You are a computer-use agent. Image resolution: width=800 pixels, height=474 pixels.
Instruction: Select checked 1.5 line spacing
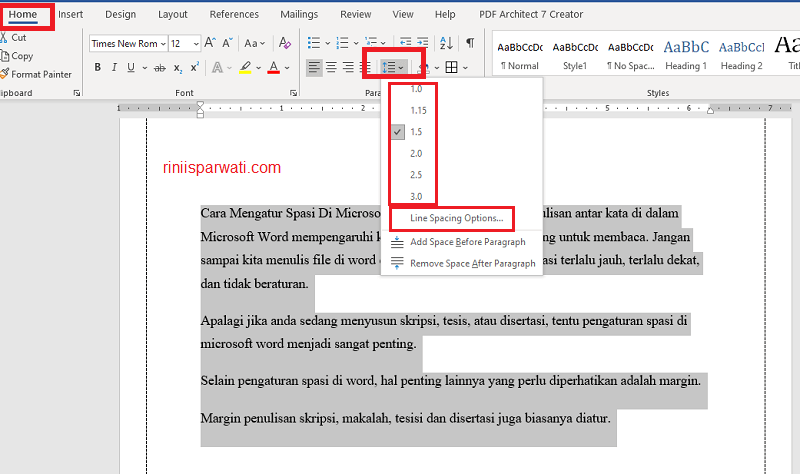tap(462, 132)
